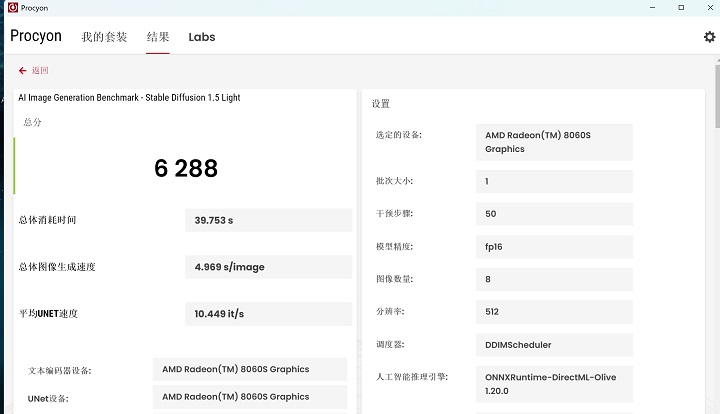
Task: Go back with the 返回 link
Action: (x=40, y=70)
